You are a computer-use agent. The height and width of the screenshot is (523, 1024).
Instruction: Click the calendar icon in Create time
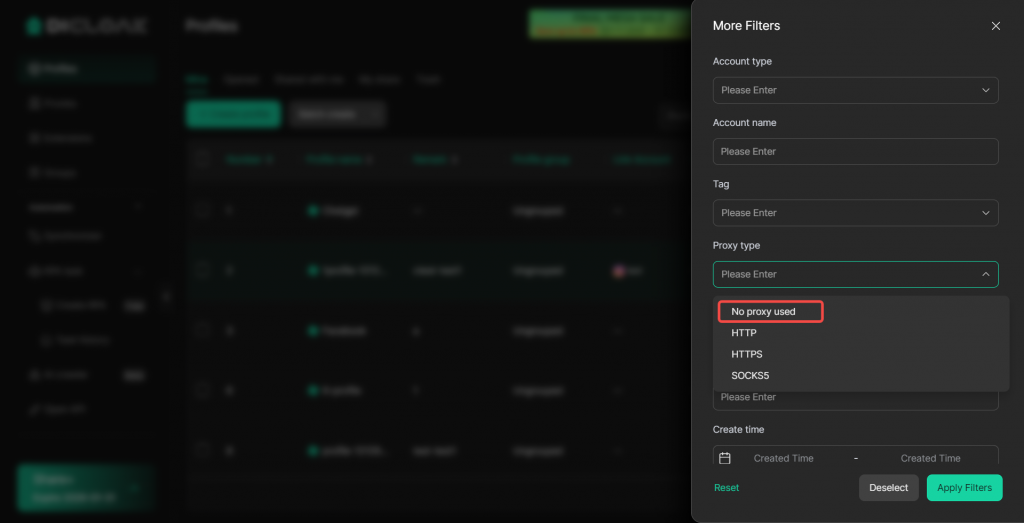(726, 458)
